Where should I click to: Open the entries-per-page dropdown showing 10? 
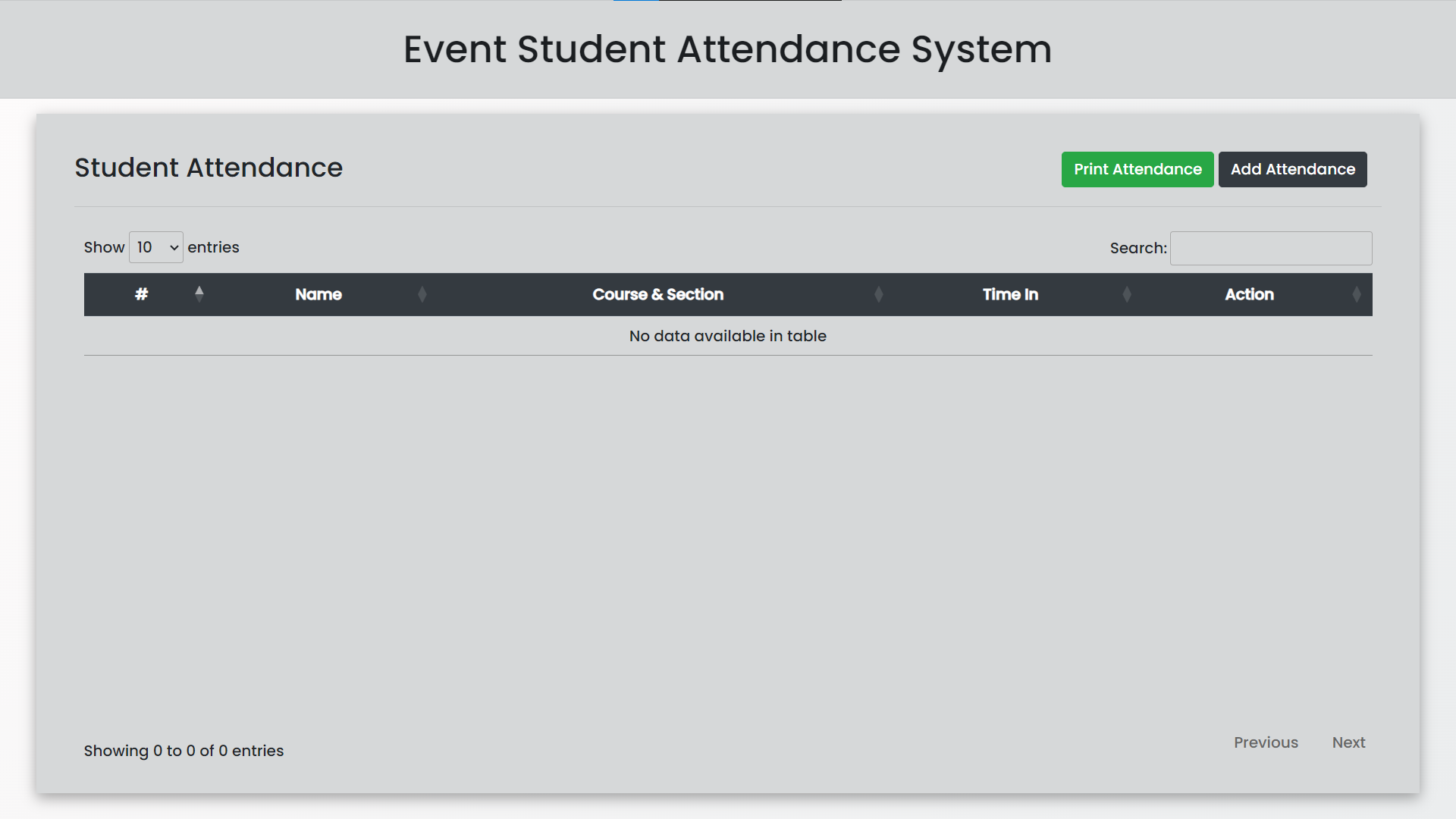[156, 247]
